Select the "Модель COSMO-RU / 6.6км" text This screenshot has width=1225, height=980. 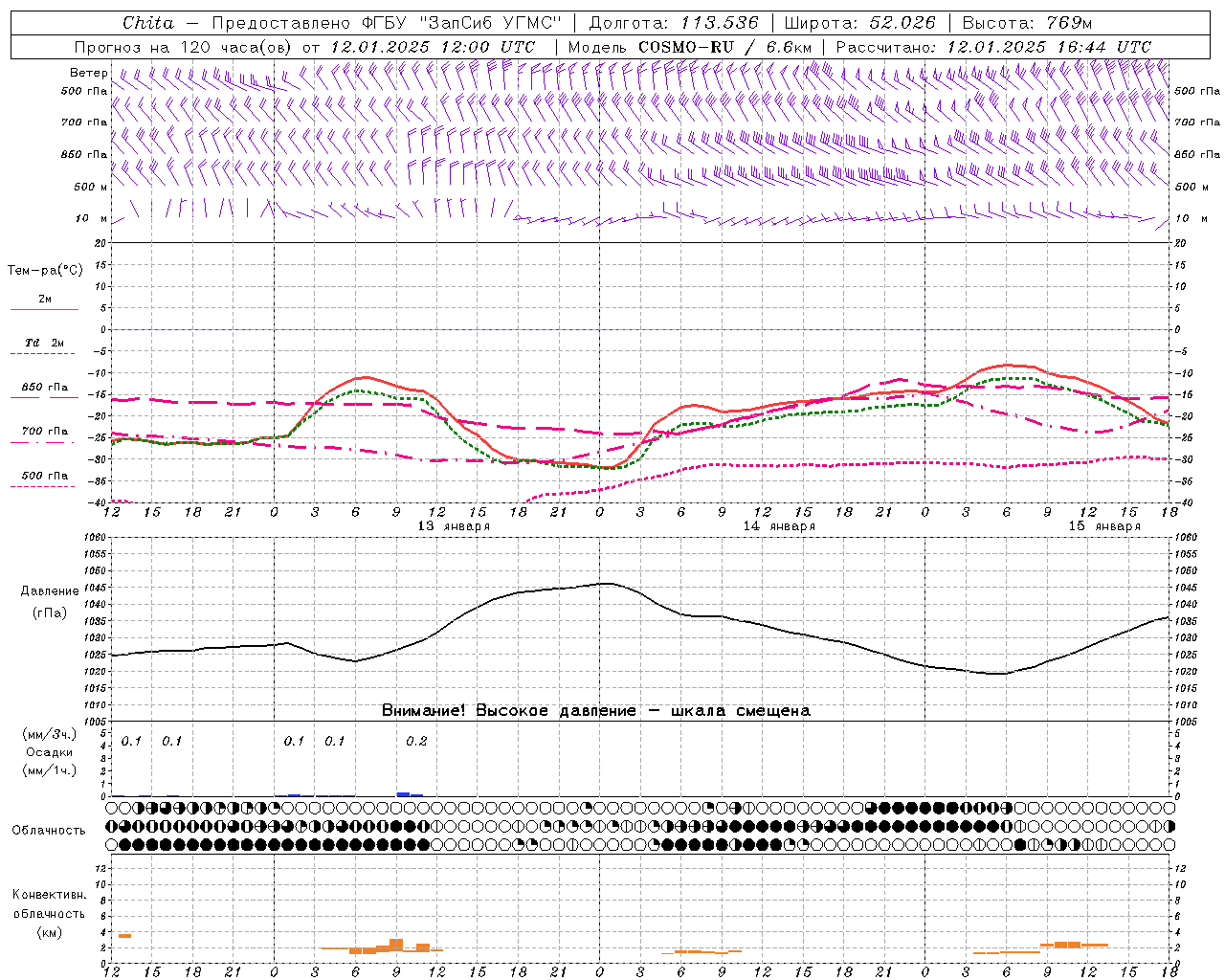point(690,47)
